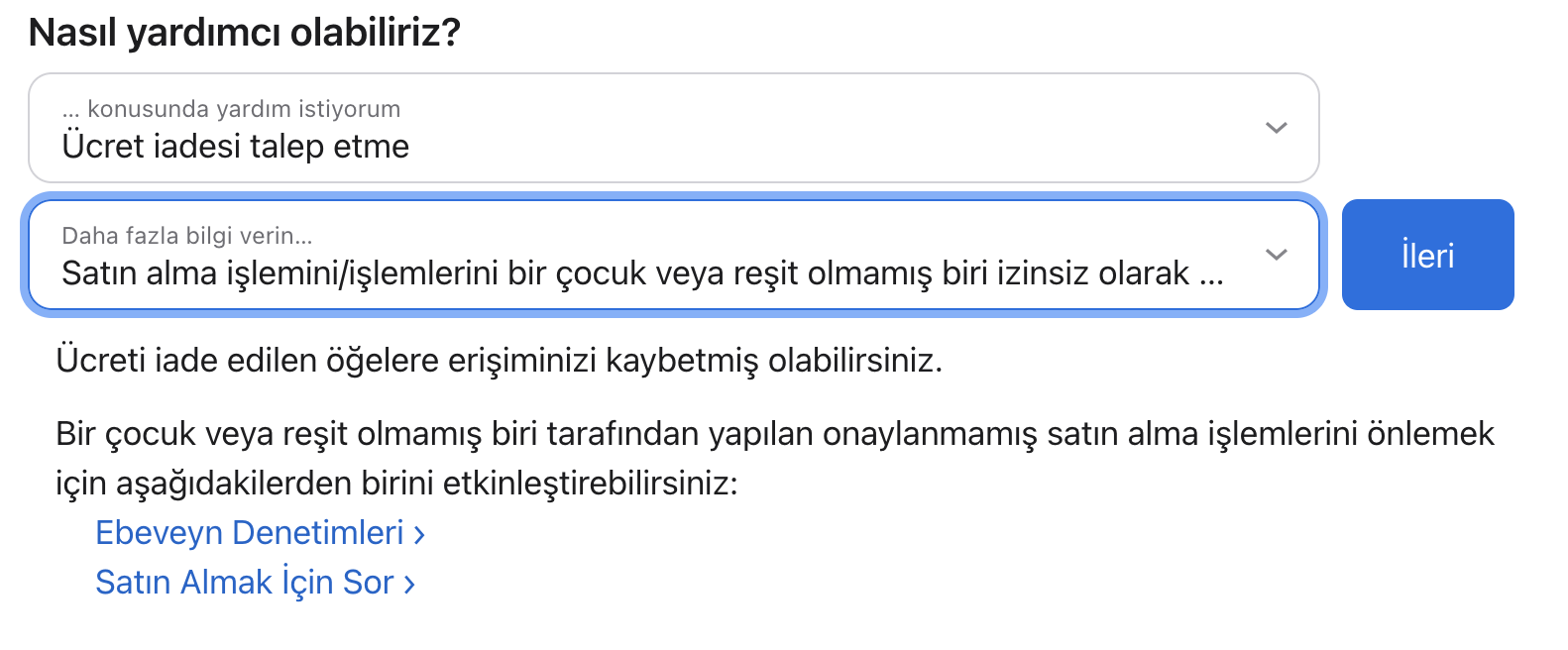Click the 'Bir çocuk veya reşit olmamış' paragraph

coord(773,434)
